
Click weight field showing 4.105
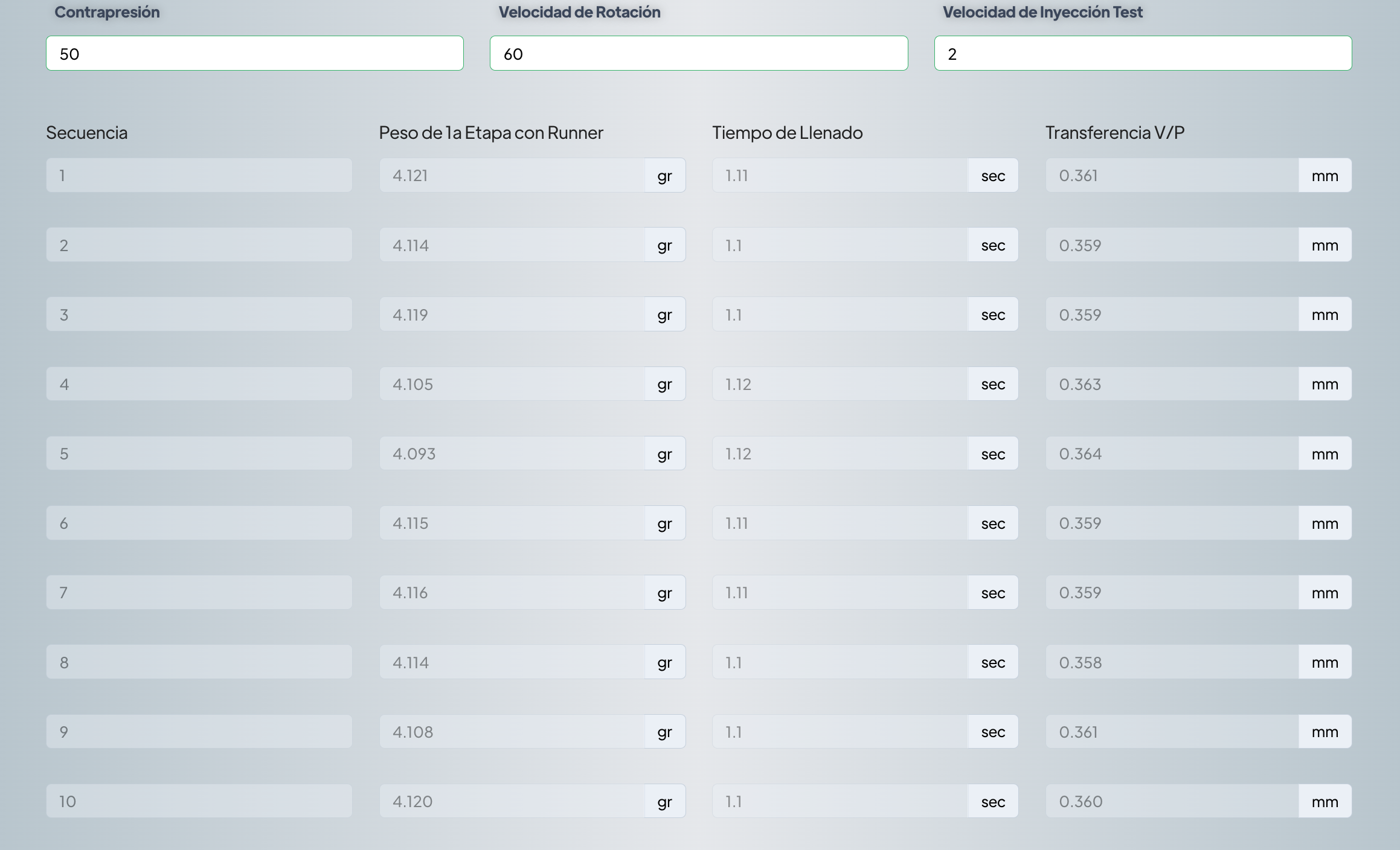point(512,384)
